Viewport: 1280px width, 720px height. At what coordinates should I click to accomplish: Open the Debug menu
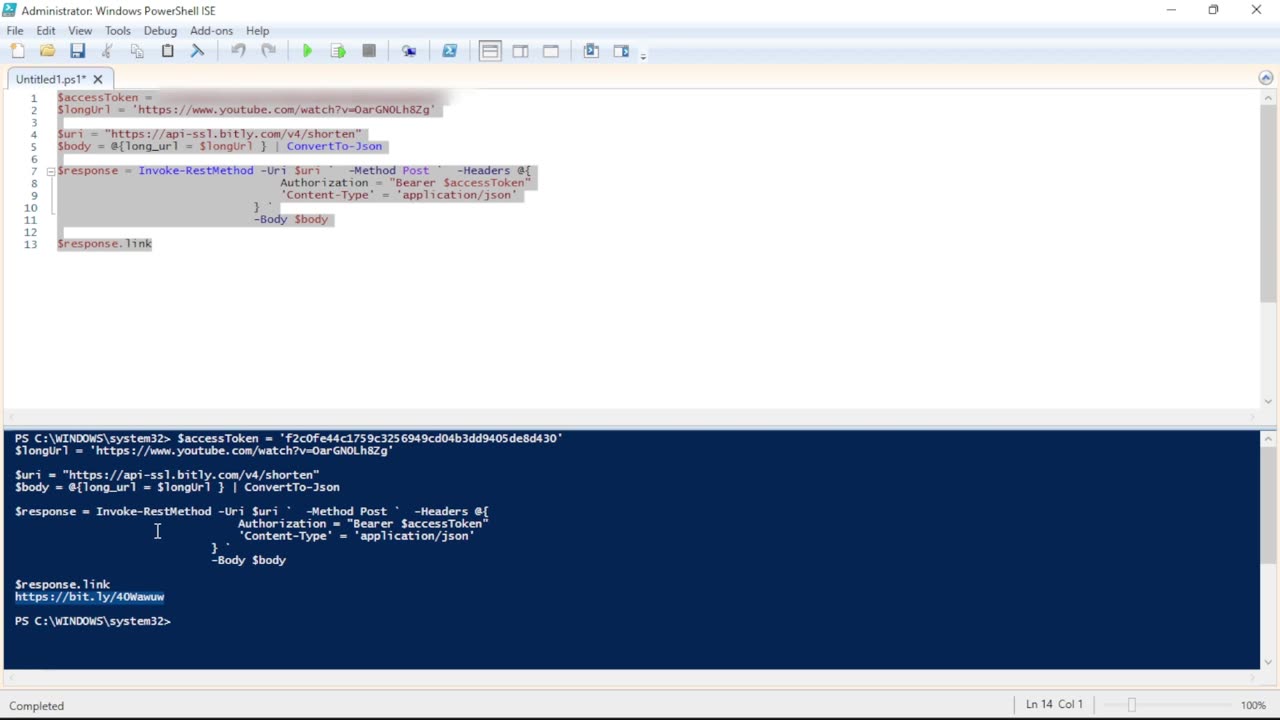[x=160, y=31]
